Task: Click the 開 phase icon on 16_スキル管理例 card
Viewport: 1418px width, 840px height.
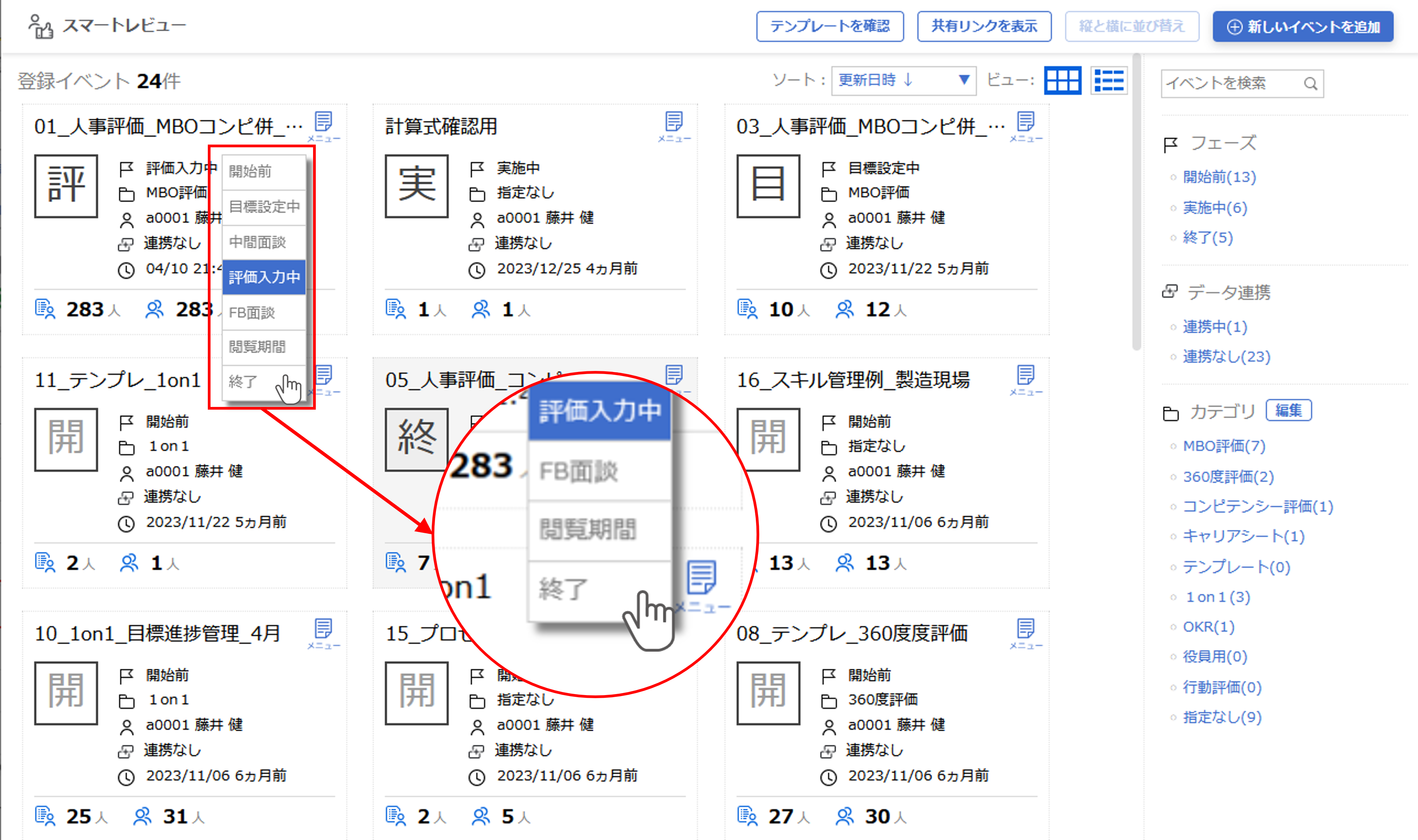Action: (x=768, y=439)
